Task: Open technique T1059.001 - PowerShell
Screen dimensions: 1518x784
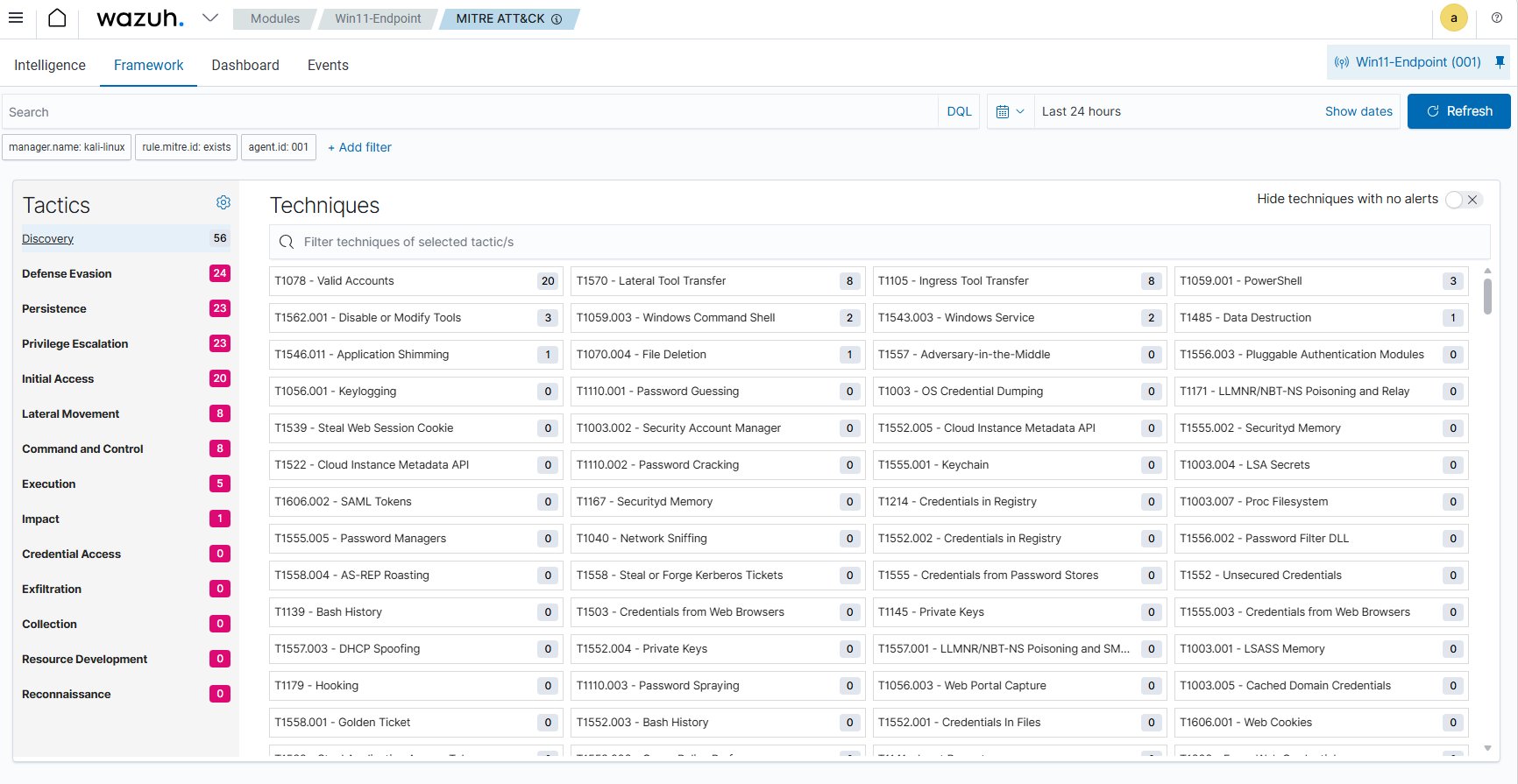Action: point(1322,281)
